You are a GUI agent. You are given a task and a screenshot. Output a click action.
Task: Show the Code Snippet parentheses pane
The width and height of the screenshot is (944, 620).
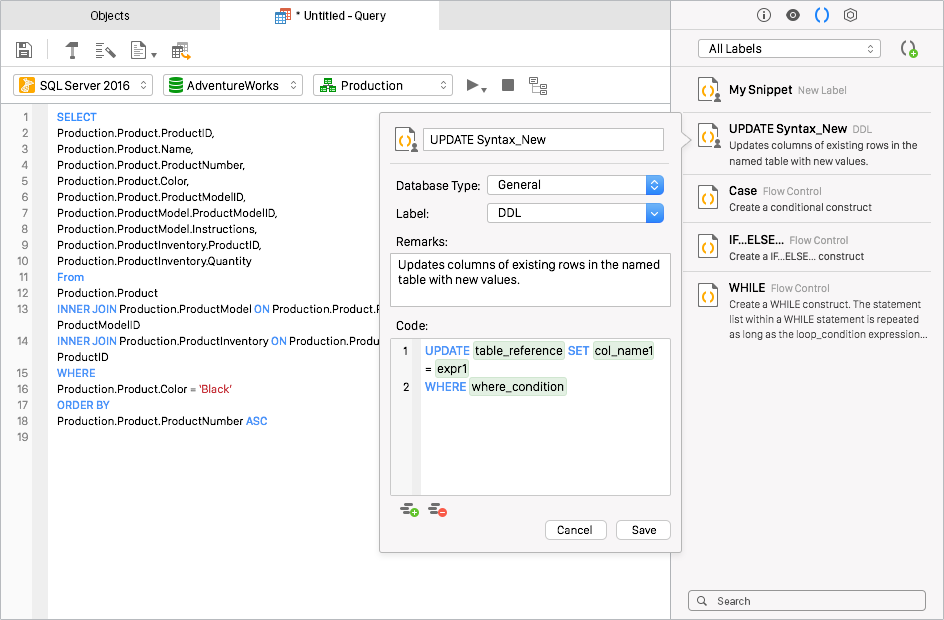pos(822,15)
